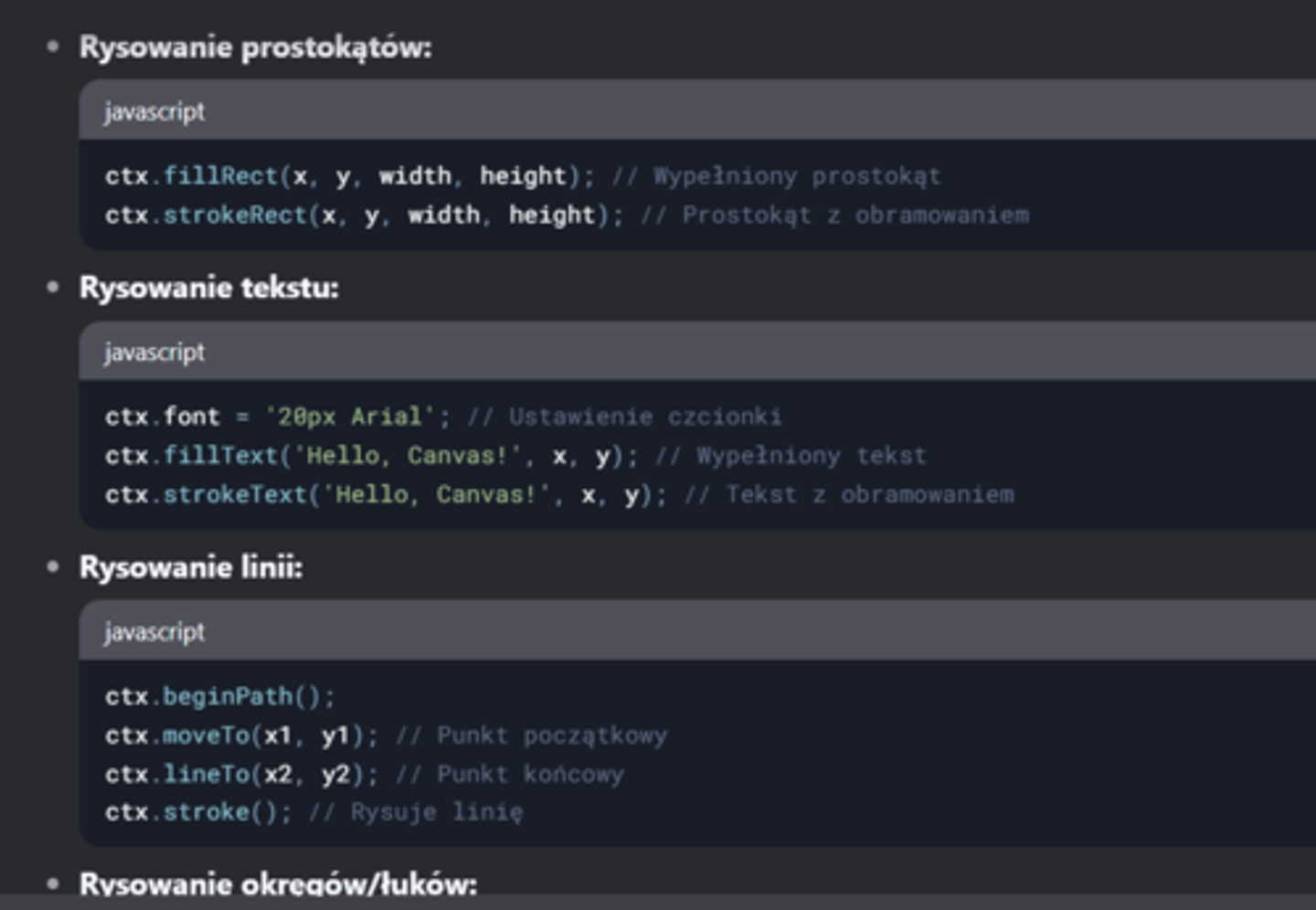Click comment 'Tekst z obramowaniem'

(850, 494)
